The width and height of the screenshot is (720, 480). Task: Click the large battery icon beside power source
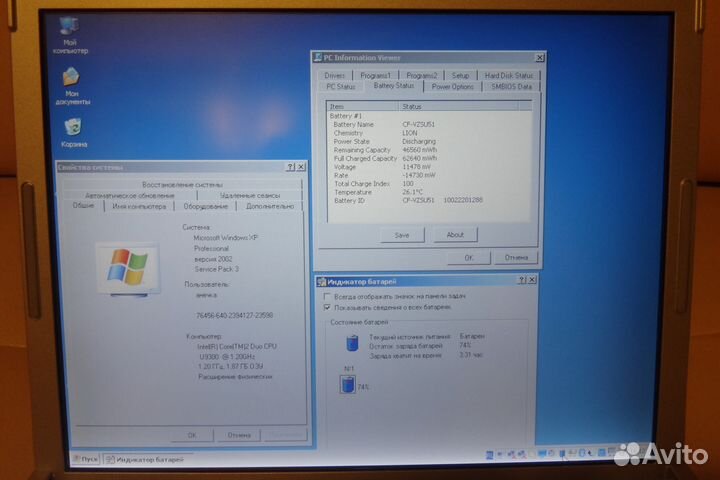pos(352,343)
